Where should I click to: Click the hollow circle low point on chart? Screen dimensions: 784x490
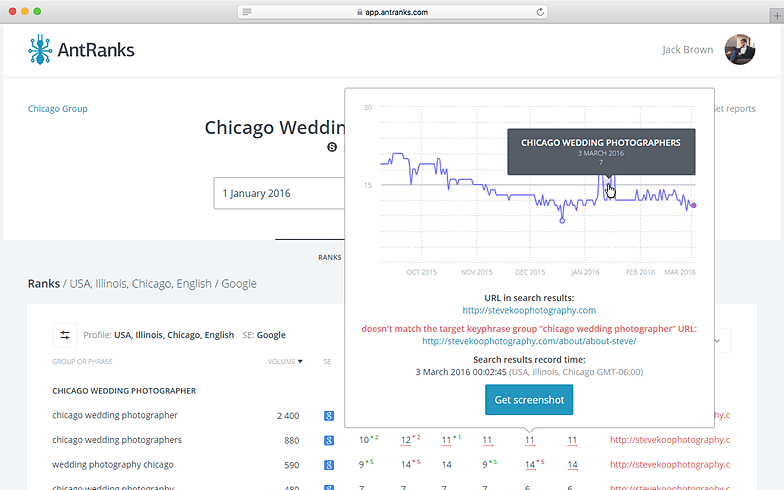[562, 220]
